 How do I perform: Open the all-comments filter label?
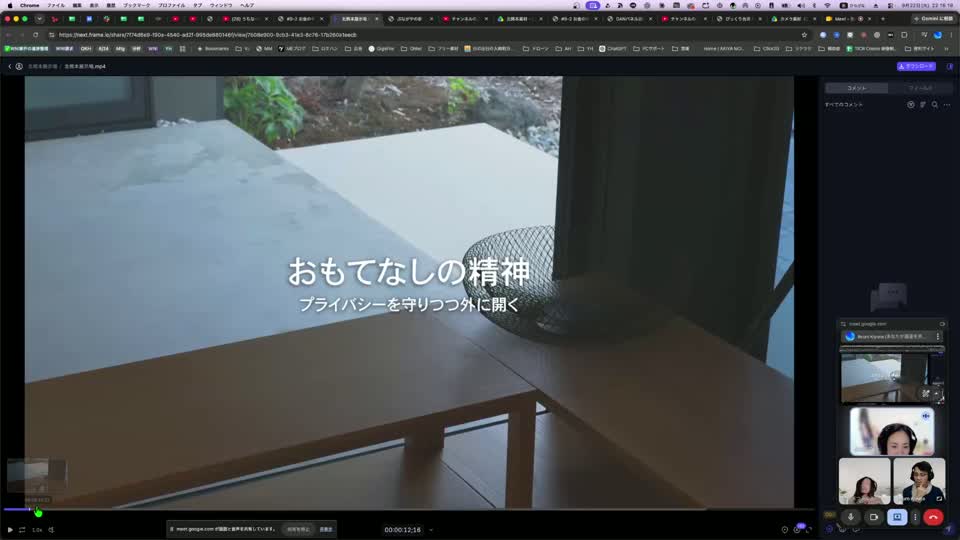[844, 105]
